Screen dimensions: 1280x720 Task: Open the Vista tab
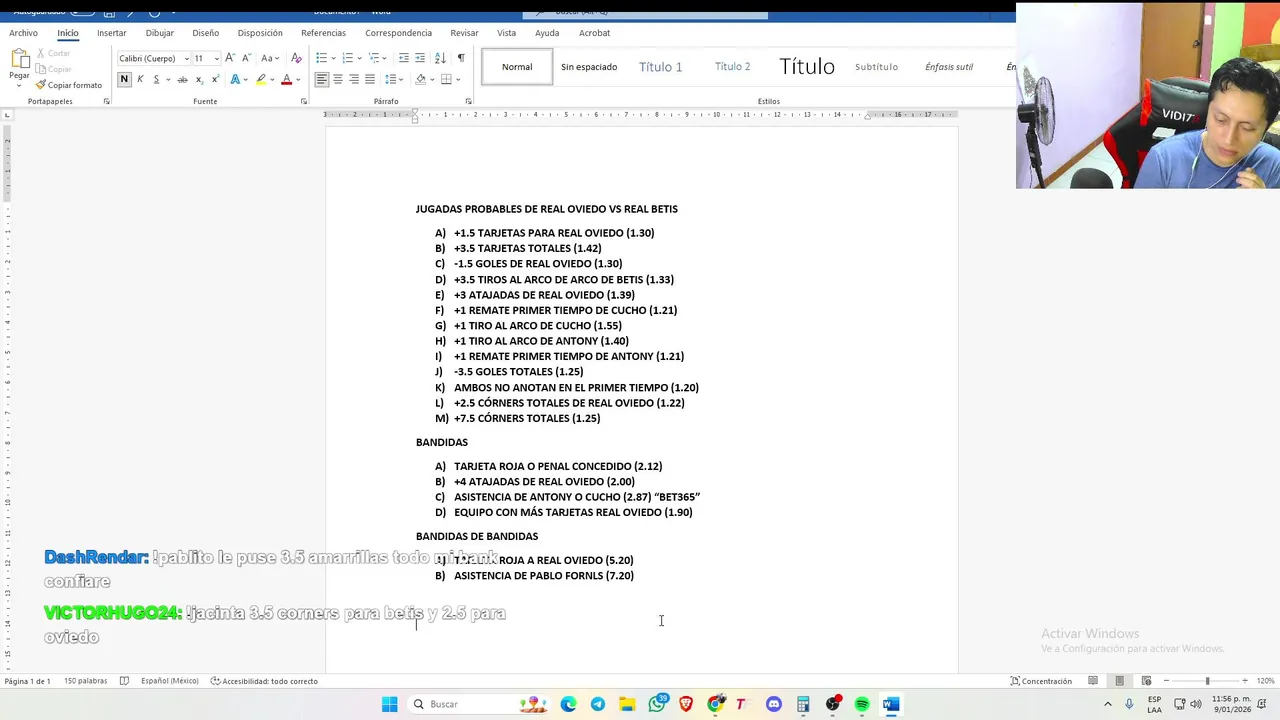click(506, 33)
